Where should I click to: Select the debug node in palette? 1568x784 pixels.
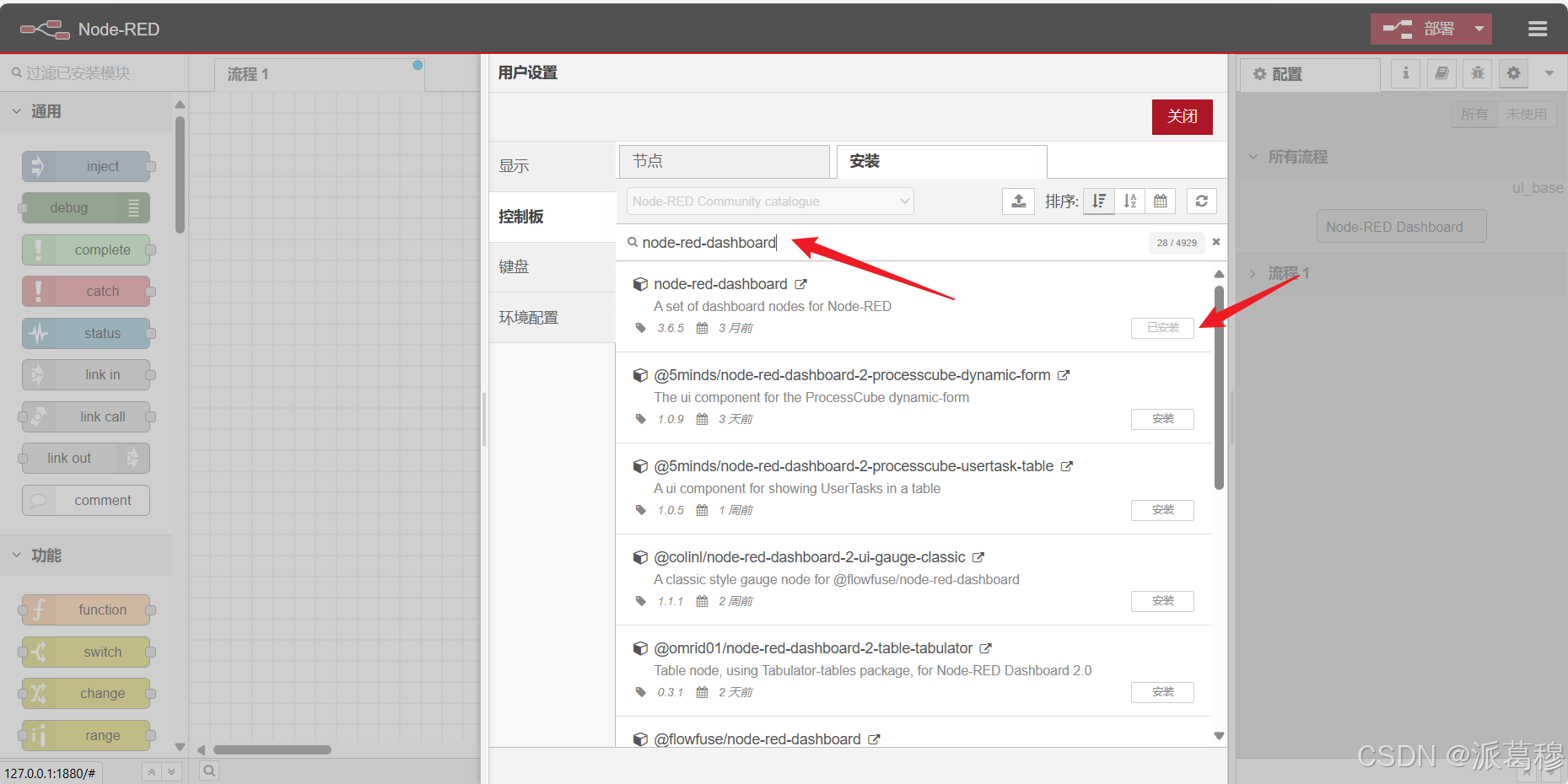tap(86, 208)
